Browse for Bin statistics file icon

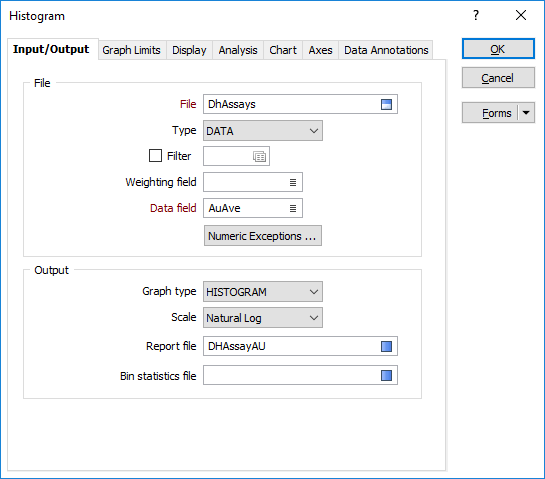pyautogui.click(x=386, y=375)
